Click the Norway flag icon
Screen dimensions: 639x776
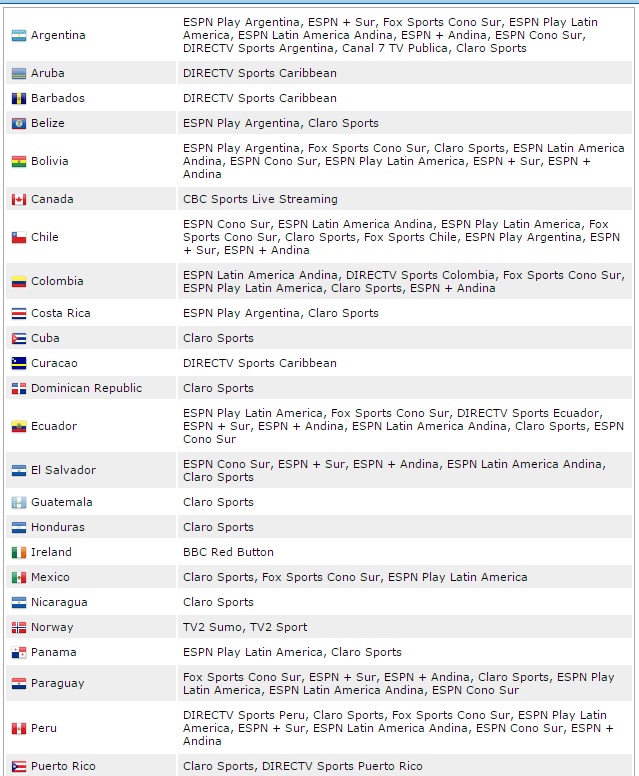click(x=19, y=628)
